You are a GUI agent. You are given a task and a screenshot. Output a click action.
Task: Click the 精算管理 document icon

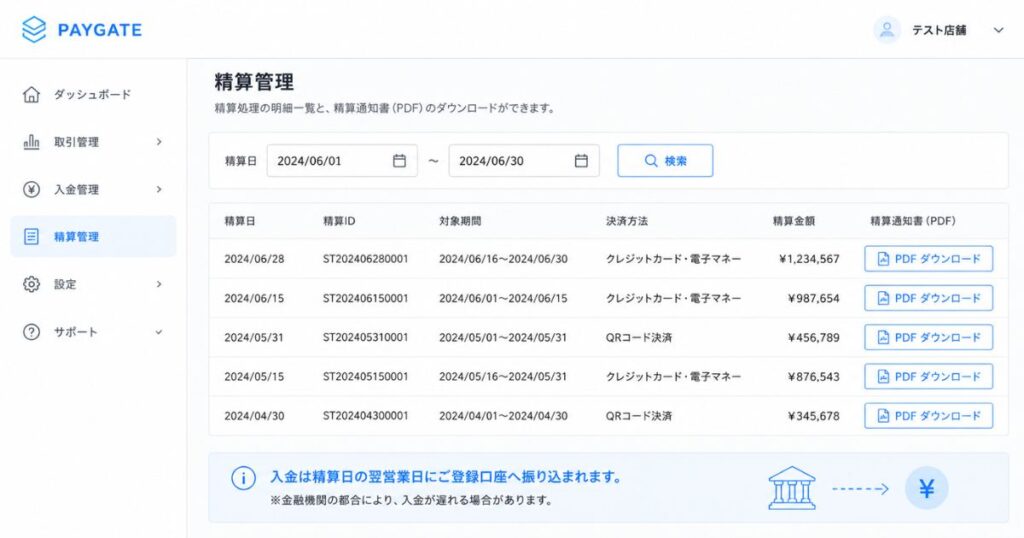pyautogui.click(x=31, y=236)
